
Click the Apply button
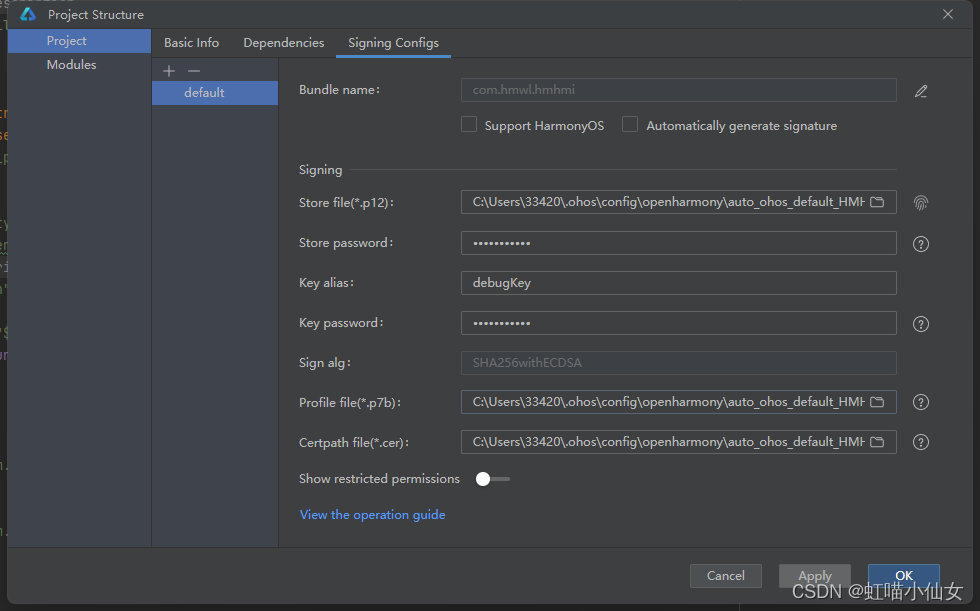click(x=815, y=576)
